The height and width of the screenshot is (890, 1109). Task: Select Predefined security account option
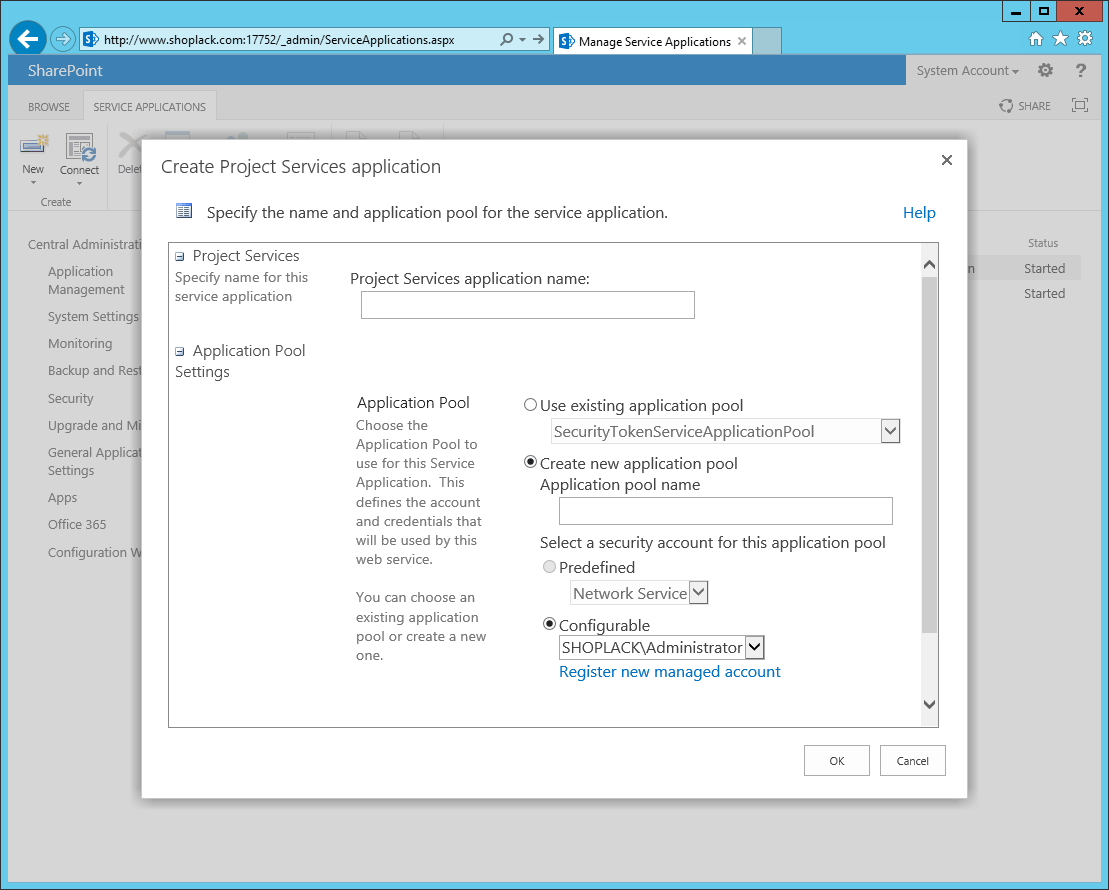tap(549, 567)
